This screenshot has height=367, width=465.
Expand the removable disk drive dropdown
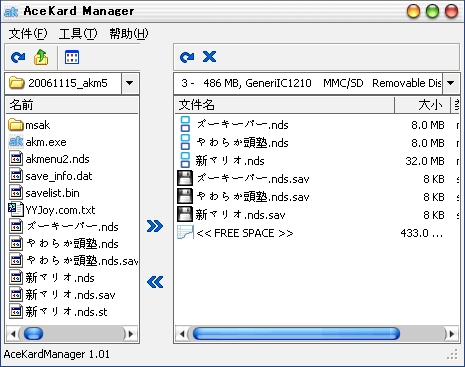coord(451,83)
